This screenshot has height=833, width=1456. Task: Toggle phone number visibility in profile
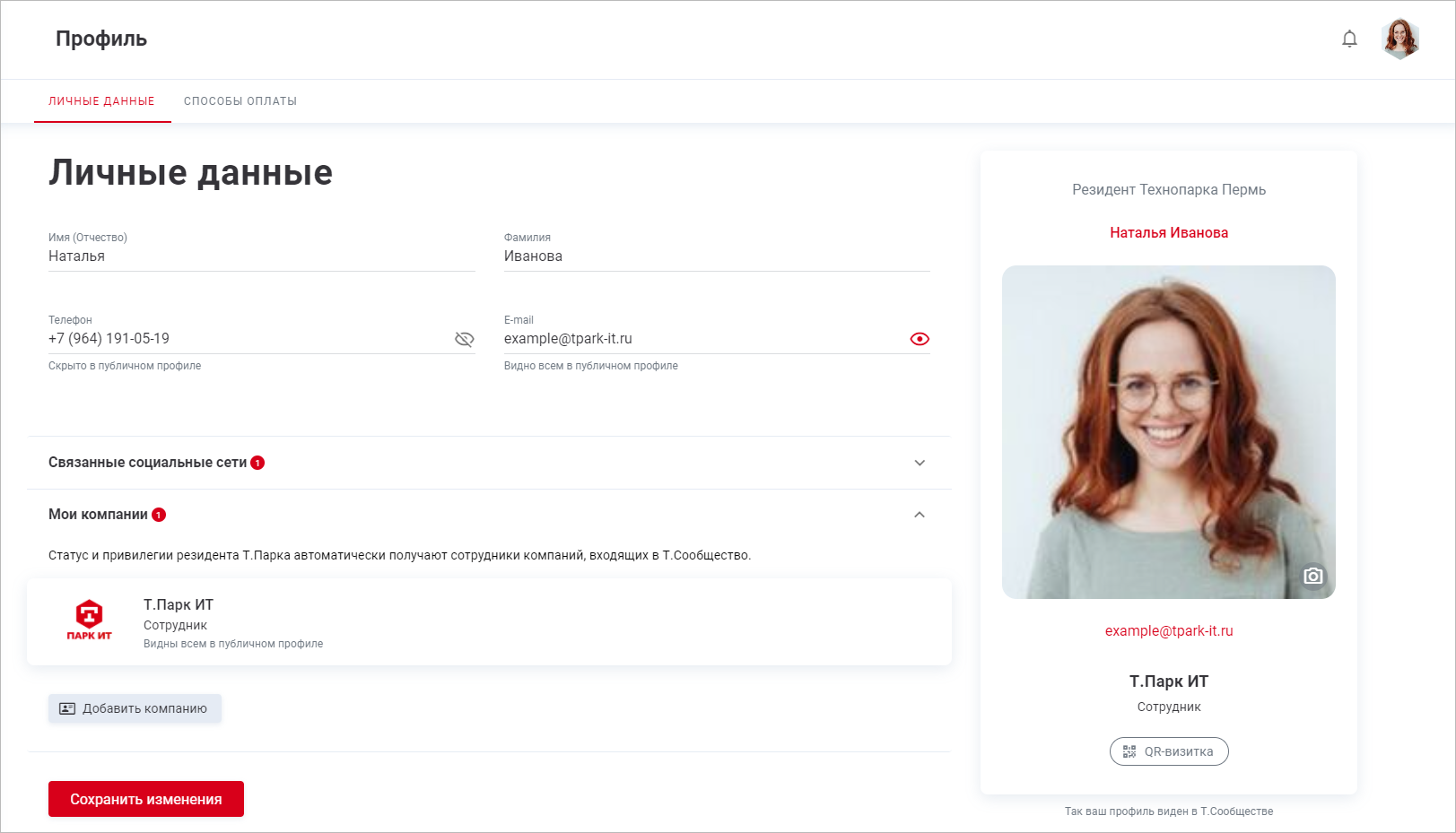point(464,339)
